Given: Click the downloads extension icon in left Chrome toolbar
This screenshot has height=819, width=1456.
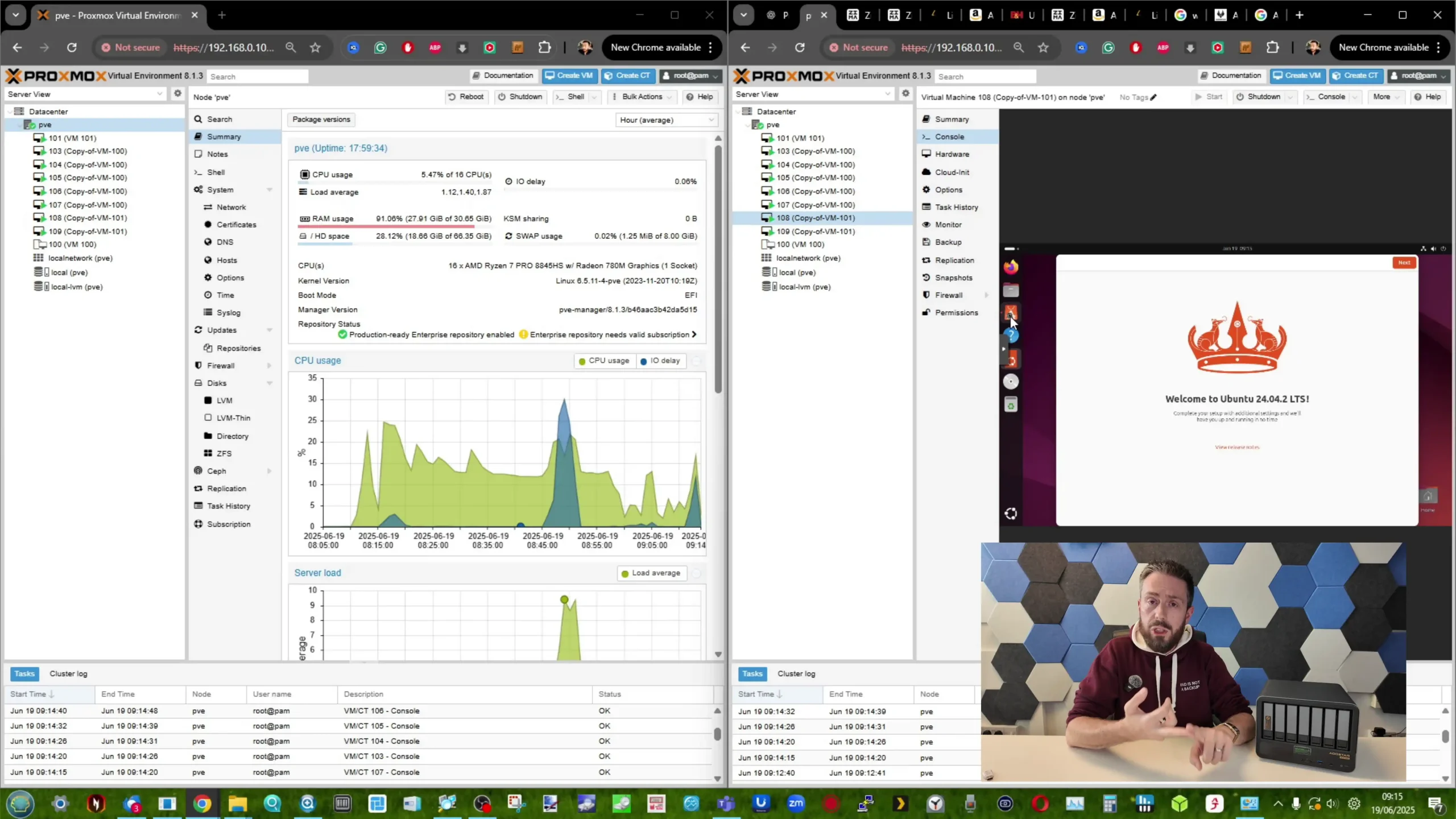Looking at the screenshot, I should (462, 48).
